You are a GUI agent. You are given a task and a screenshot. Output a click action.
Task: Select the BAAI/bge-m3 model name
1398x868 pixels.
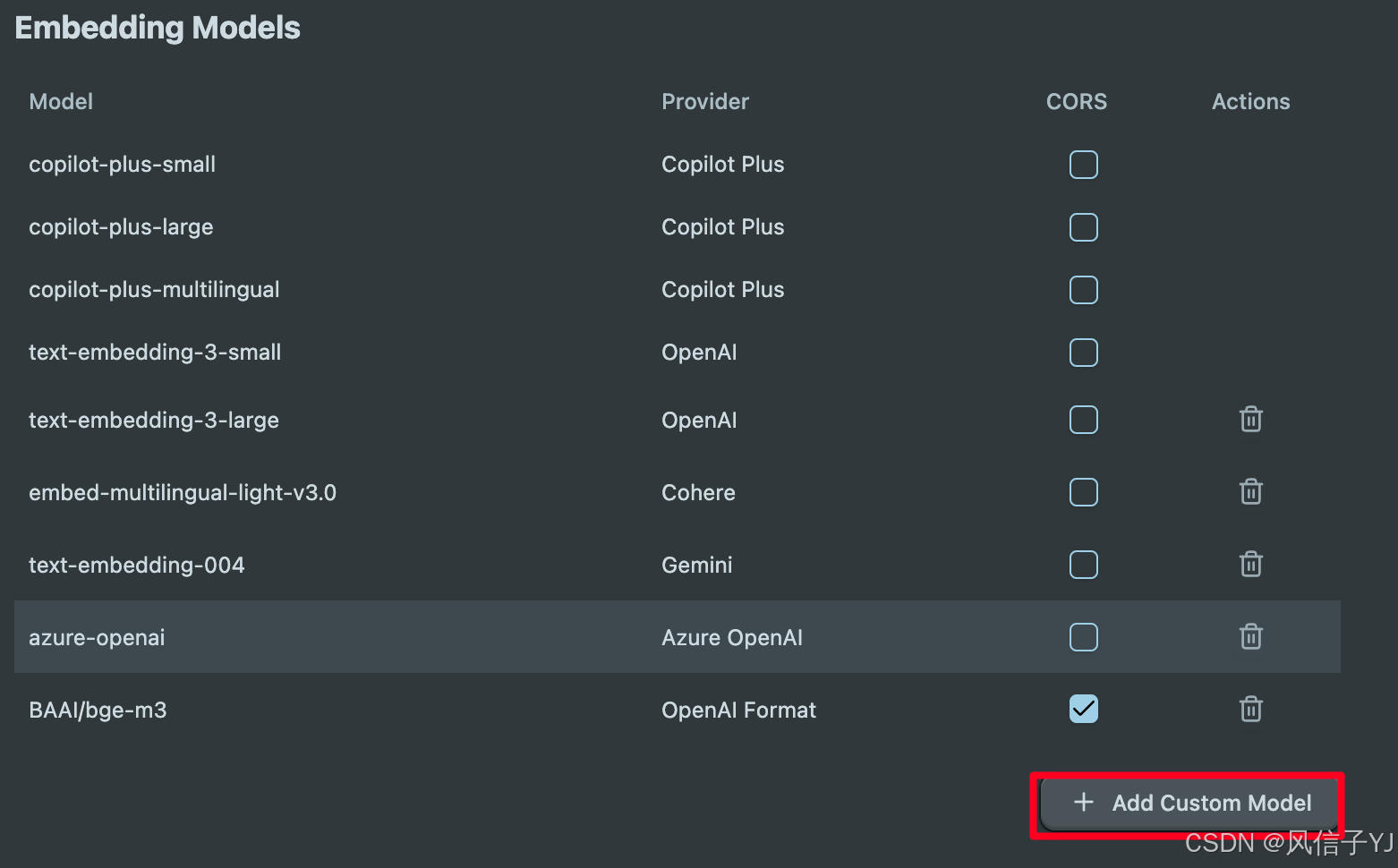point(98,711)
